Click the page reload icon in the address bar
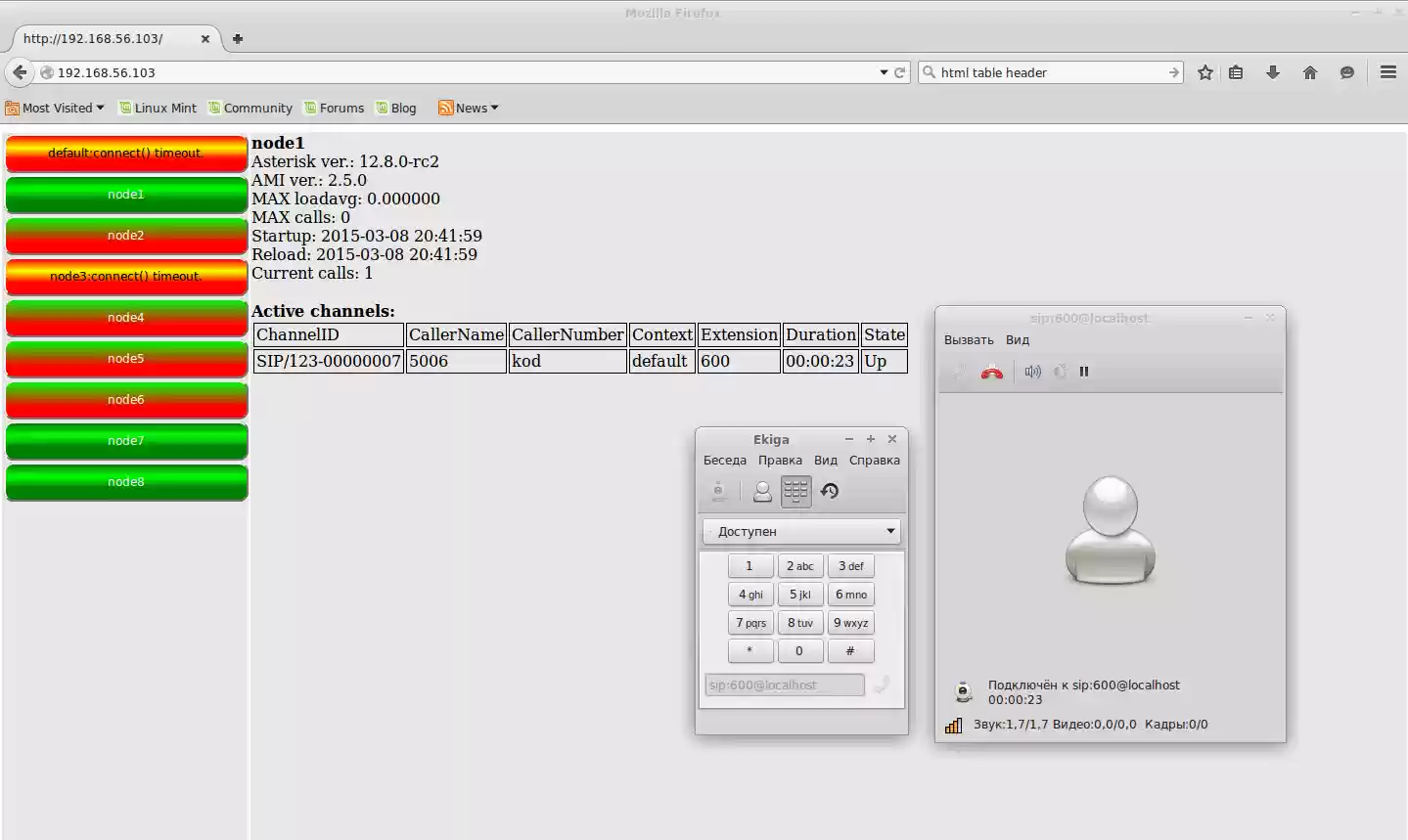This screenshot has height=840, width=1408. pyautogui.click(x=897, y=72)
